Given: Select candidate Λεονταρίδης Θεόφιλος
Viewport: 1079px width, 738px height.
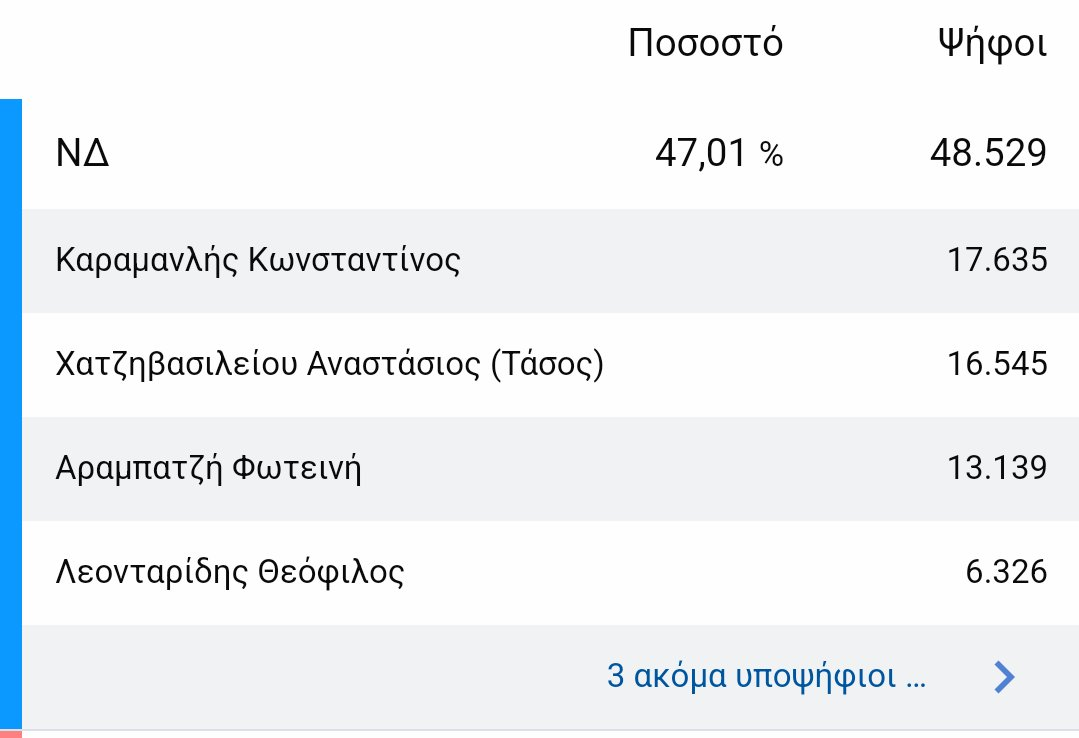Looking at the screenshot, I should (230, 573).
